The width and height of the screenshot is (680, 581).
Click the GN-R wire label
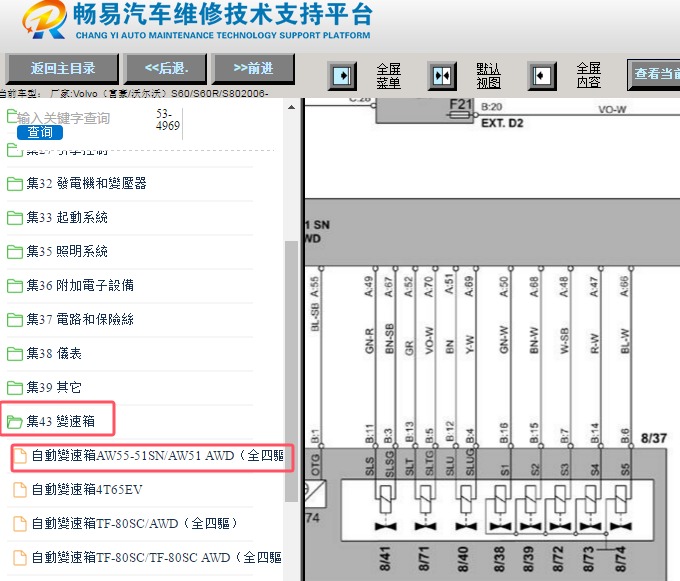coord(369,341)
